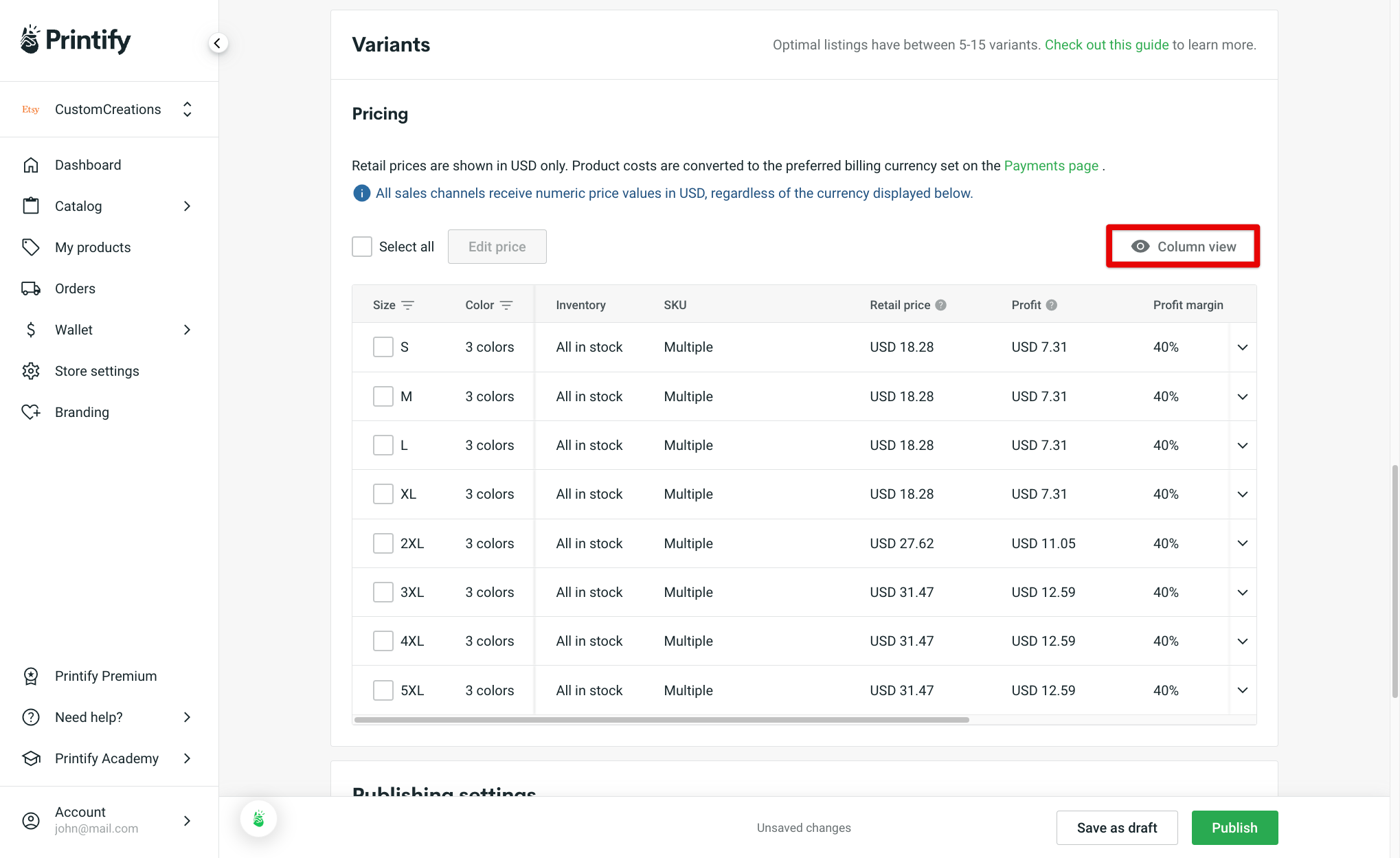Open Store settings via gear icon

pos(31,370)
